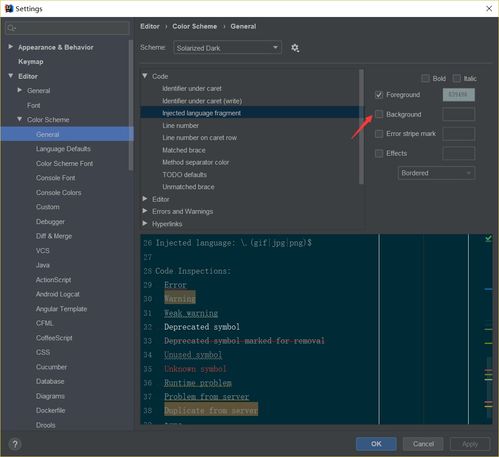Expand Appearance & Behavior section
This screenshot has width=499, height=457.
[x=11, y=47]
